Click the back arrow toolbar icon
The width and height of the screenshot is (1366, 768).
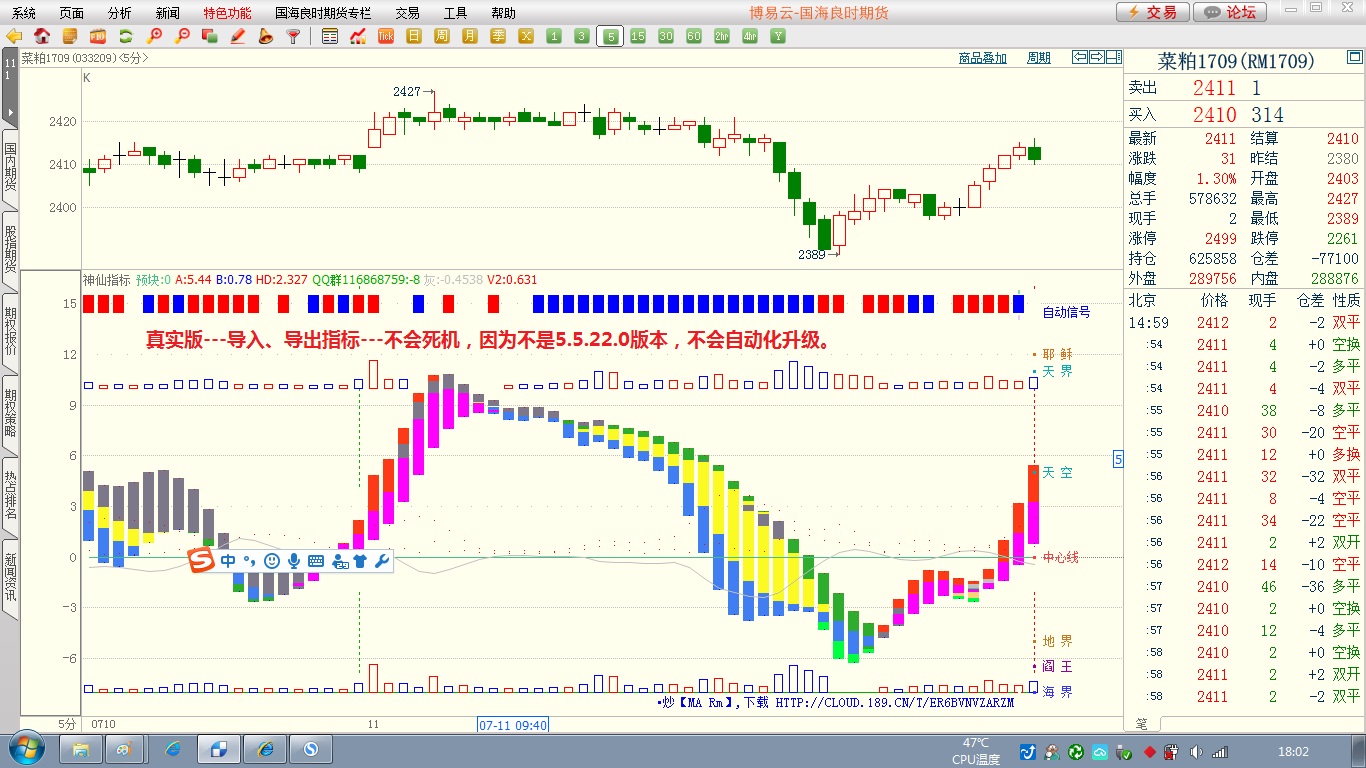click(14, 36)
